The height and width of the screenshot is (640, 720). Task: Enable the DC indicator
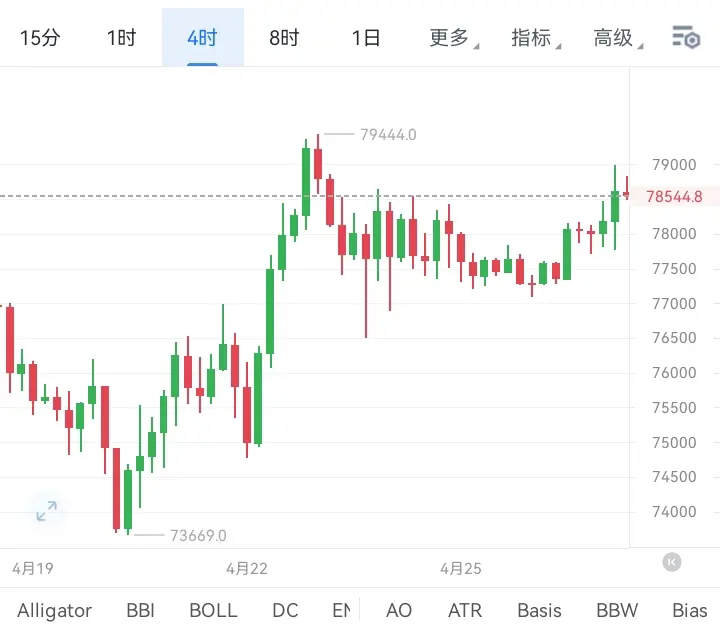click(285, 611)
